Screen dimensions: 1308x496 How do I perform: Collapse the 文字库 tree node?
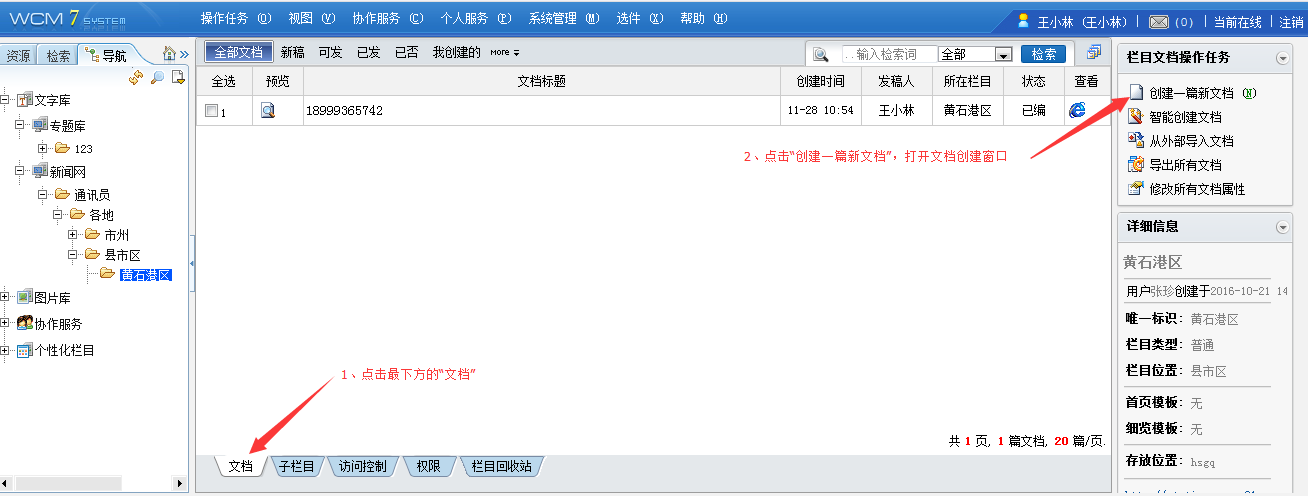point(6,100)
